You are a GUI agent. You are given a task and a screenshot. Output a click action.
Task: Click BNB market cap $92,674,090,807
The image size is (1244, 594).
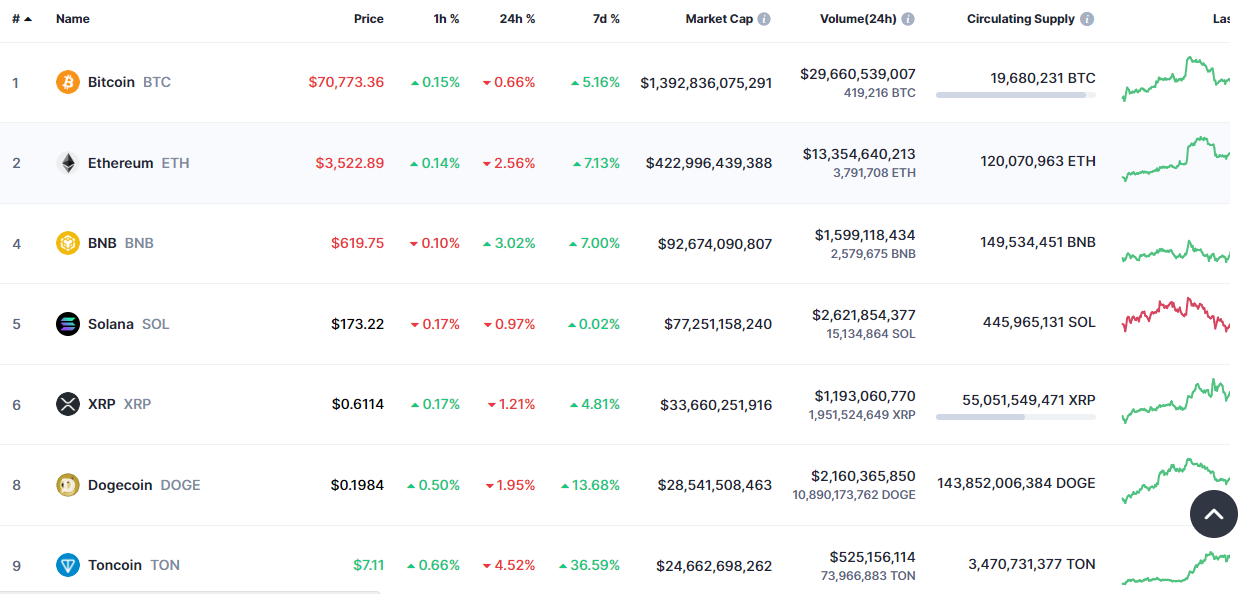(715, 243)
